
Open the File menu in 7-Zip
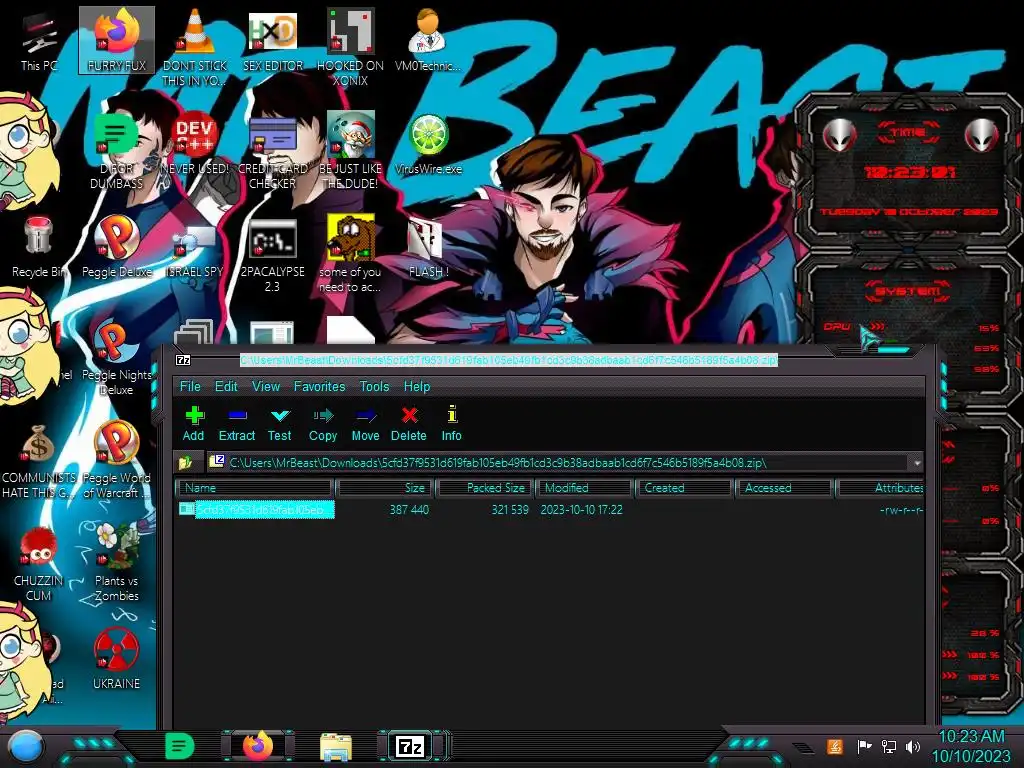point(190,387)
